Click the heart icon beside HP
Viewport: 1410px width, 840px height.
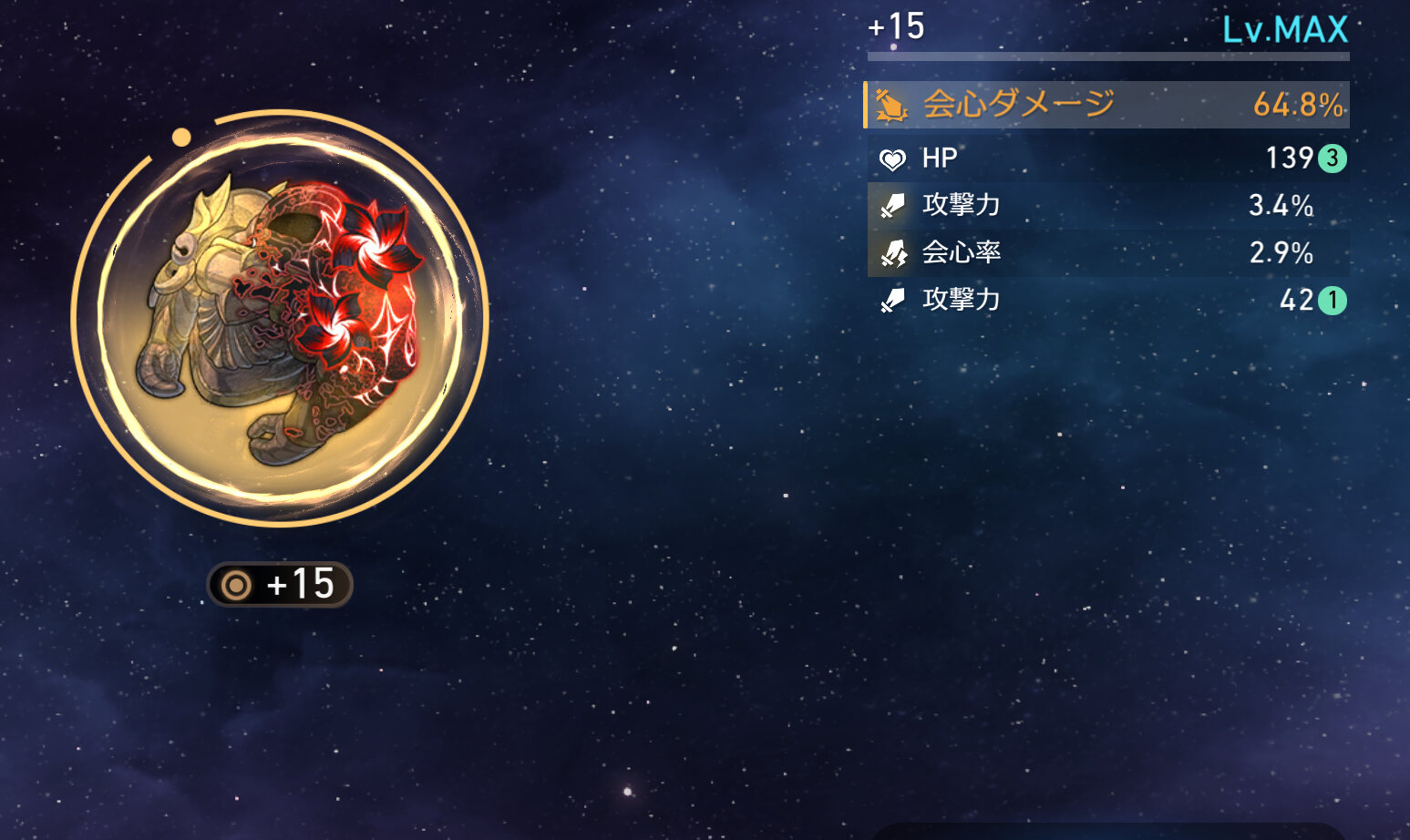click(892, 159)
